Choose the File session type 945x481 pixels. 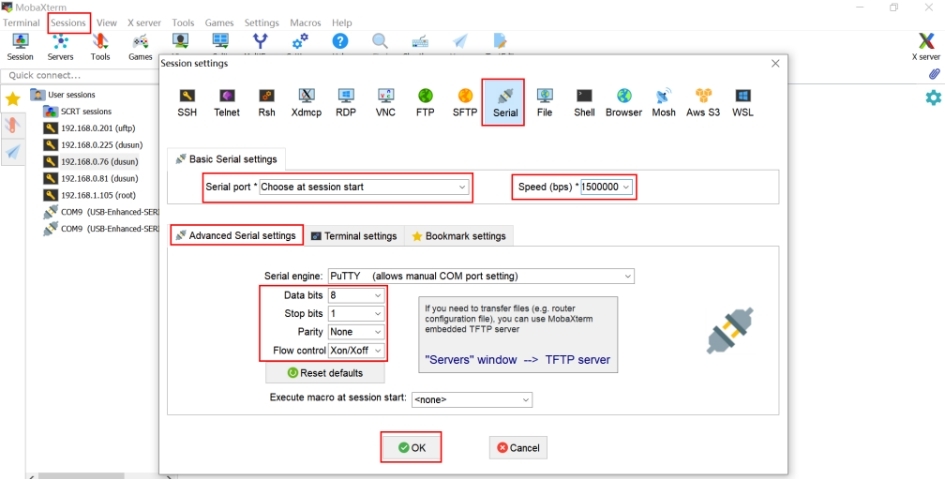(x=544, y=102)
